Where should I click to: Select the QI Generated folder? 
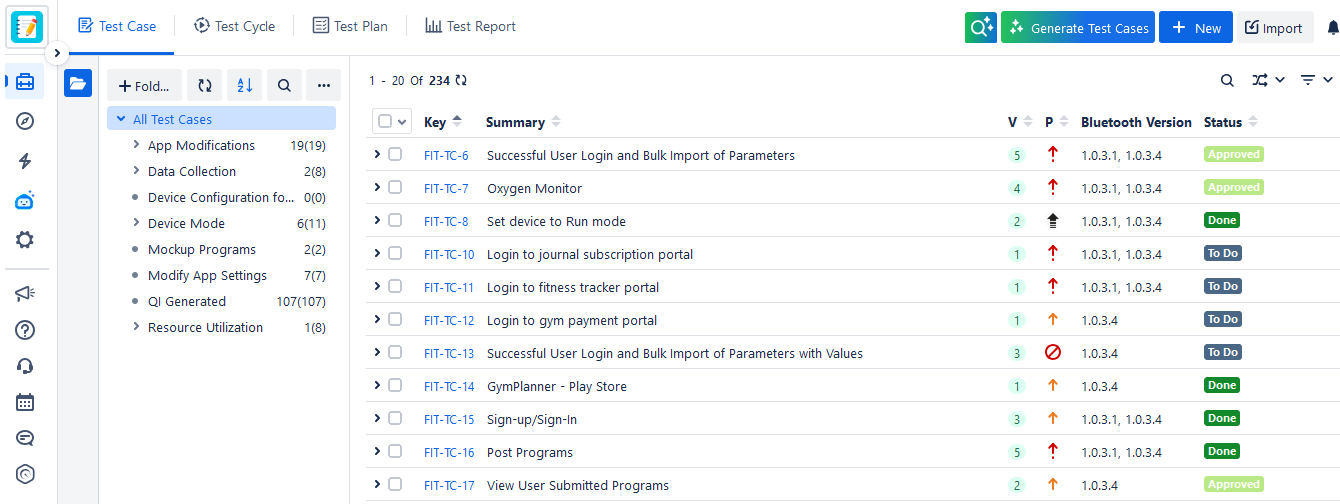click(x=187, y=301)
